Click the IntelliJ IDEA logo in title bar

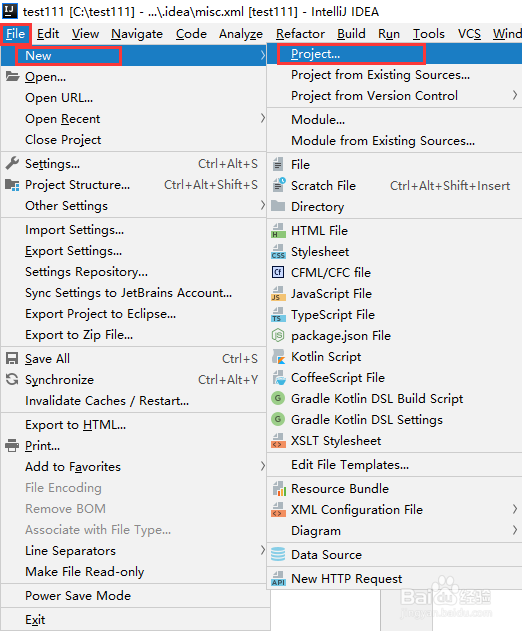(10, 10)
